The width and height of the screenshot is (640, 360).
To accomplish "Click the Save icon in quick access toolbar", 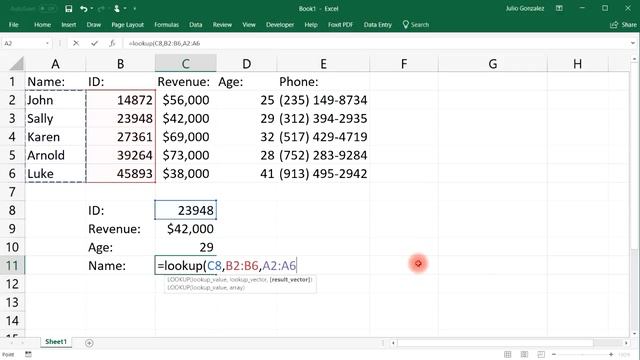I will [69, 9].
